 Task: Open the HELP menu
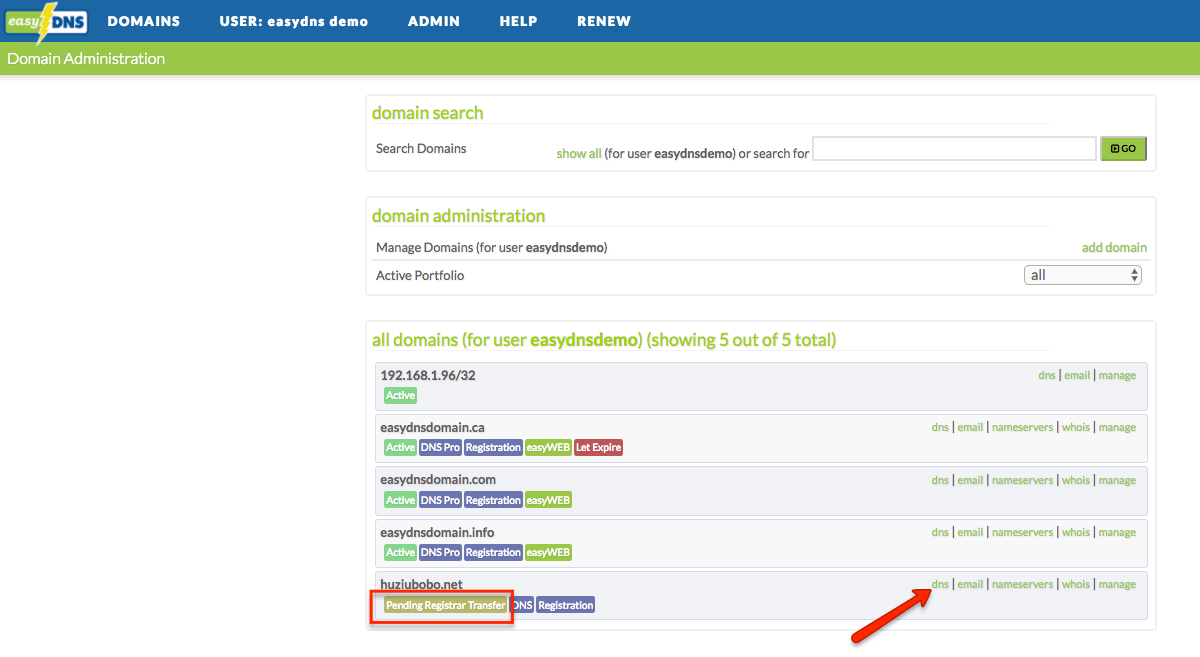click(x=519, y=21)
